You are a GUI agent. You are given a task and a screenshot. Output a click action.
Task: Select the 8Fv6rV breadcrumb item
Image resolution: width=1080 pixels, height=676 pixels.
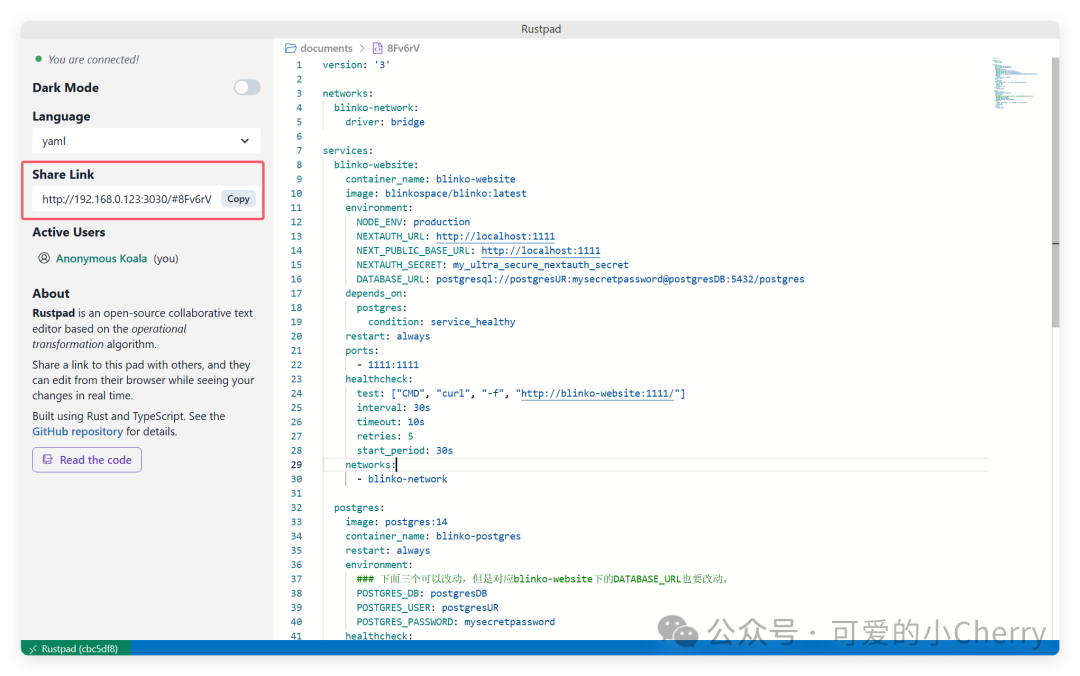click(x=403, y=48)
